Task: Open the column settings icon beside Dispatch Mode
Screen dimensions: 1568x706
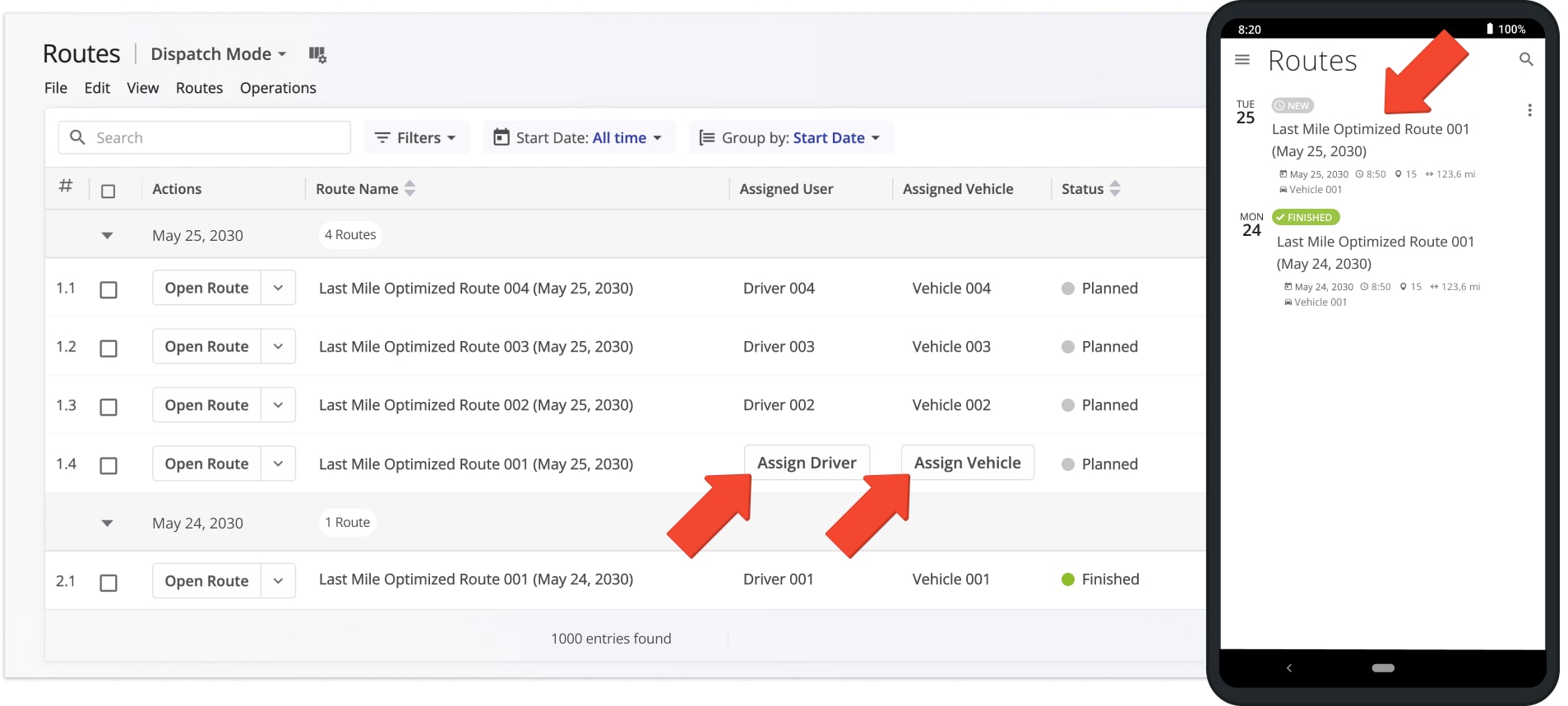Action: click(x=317, y=55)
